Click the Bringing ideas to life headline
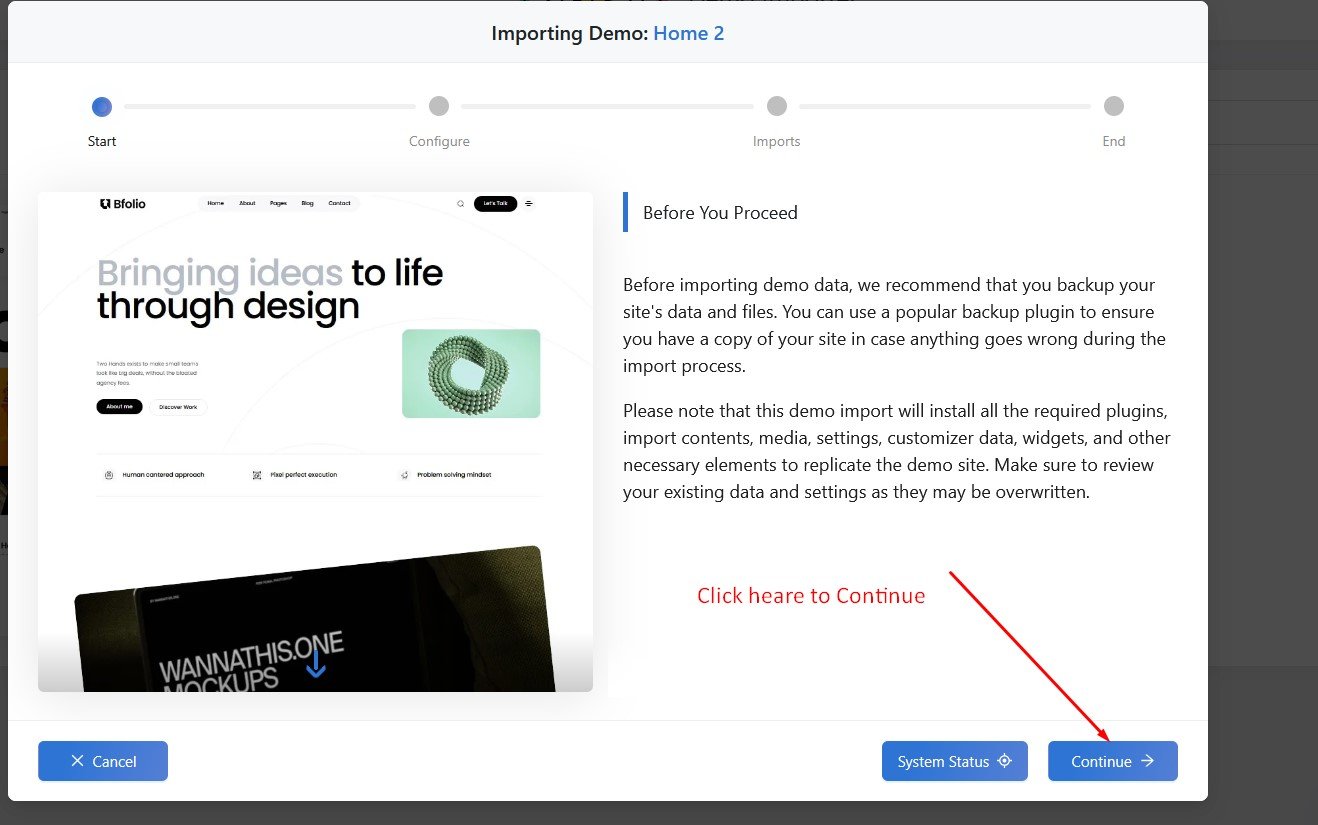 (270, 289)
